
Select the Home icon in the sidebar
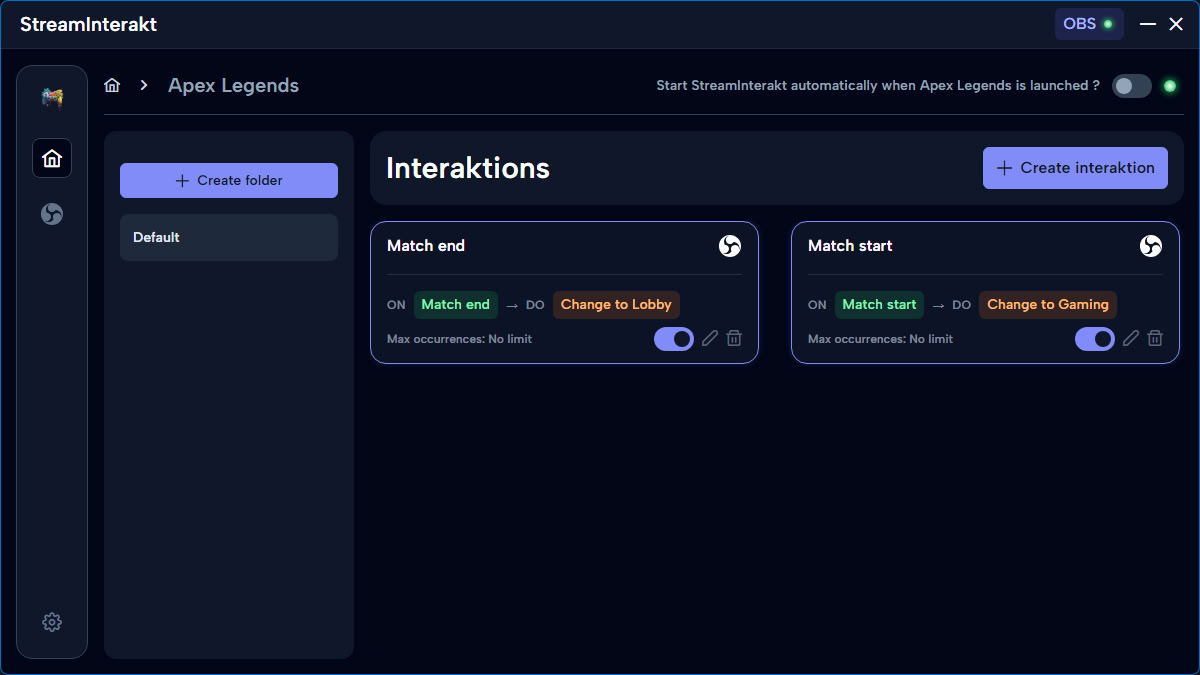pos(52,158)
